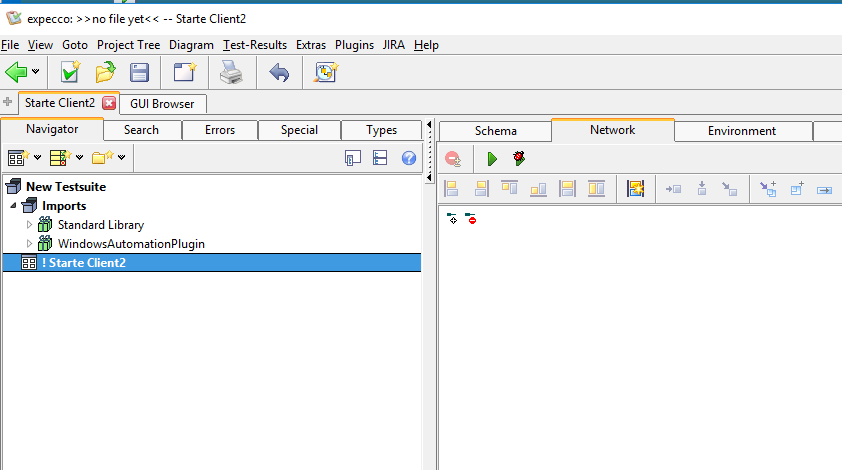Screen dimensions: 842x470
Task: Open the new folder dropdown arrow
Action: pyautogui.click(x=121, y=158)
